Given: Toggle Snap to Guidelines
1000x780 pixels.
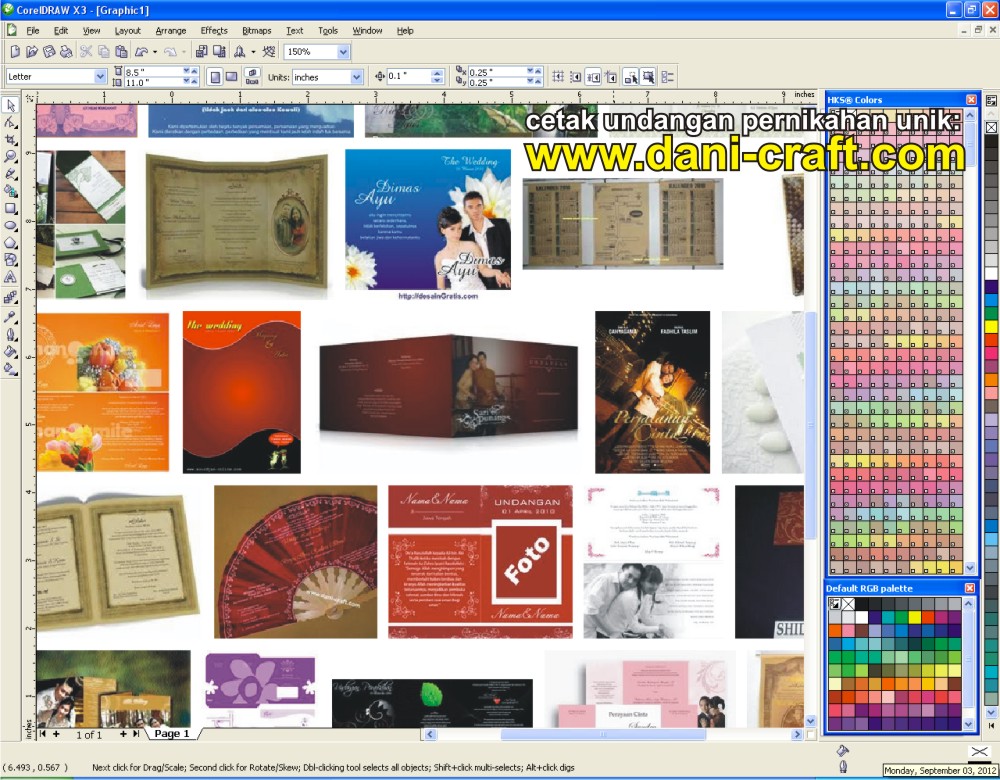Looking at the screenshot, I should (x=575, y=77).
